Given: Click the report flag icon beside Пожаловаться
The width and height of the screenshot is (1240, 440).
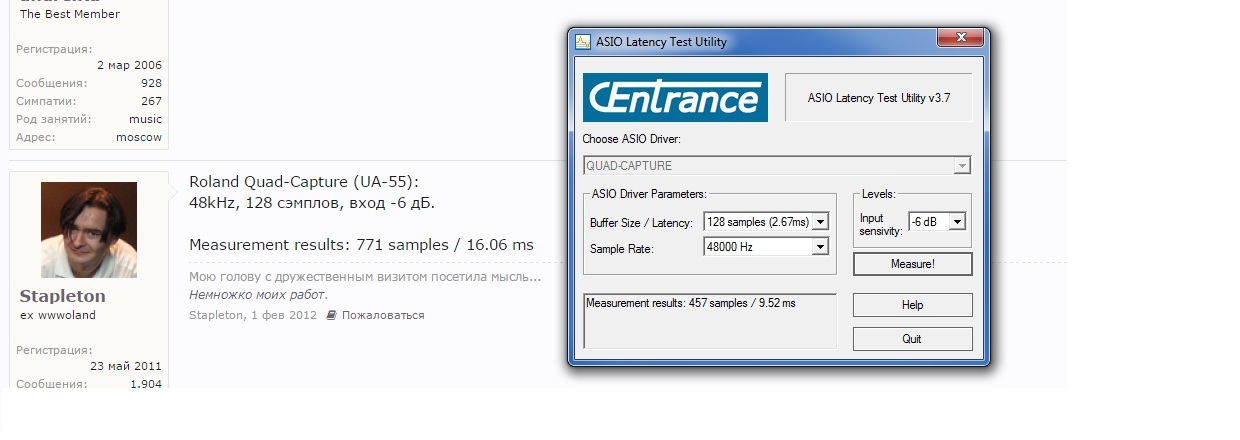Looking at the screenshot, I should tap(332, 315).
